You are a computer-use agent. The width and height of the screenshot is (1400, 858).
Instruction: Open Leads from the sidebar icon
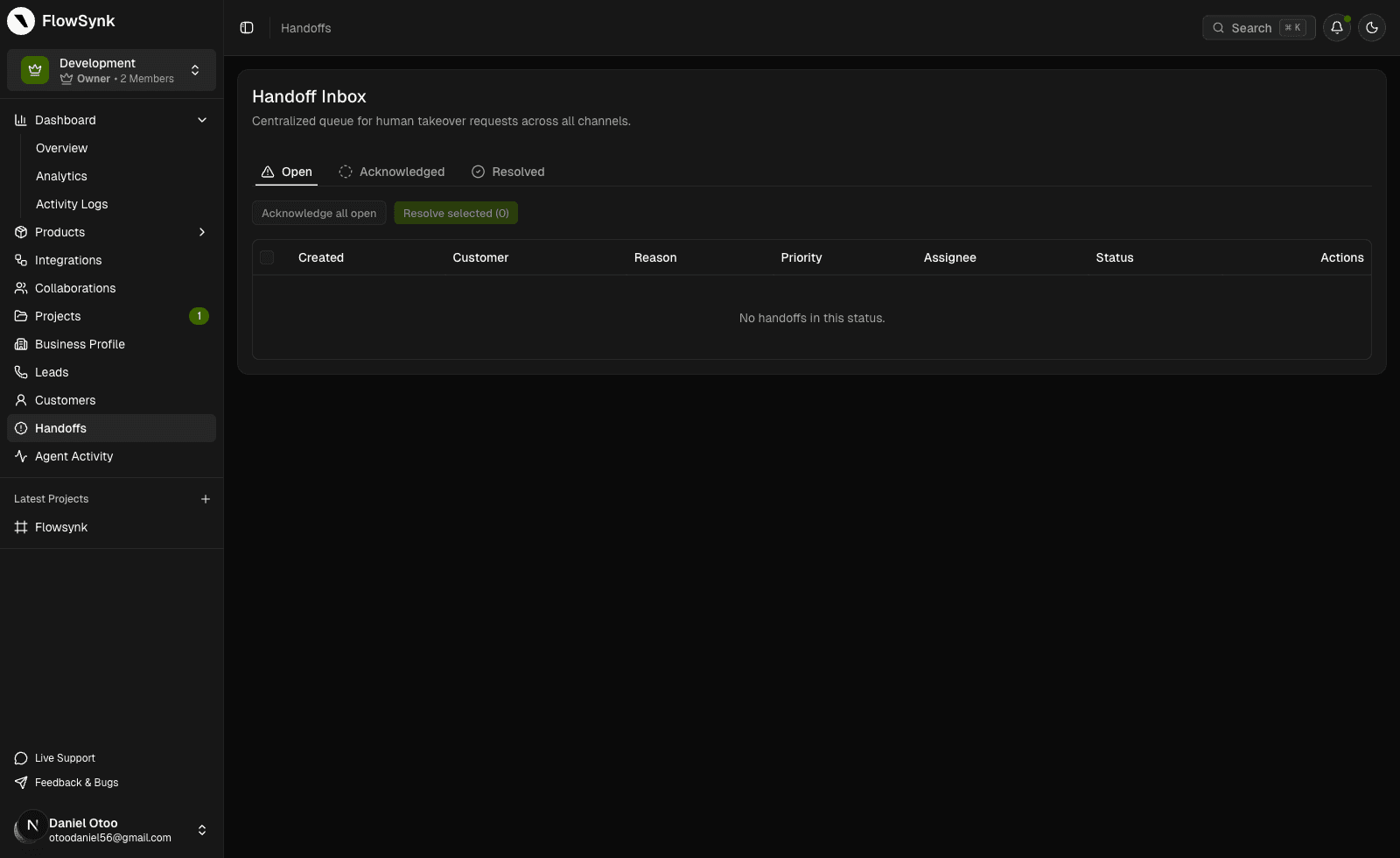(20, 372)
